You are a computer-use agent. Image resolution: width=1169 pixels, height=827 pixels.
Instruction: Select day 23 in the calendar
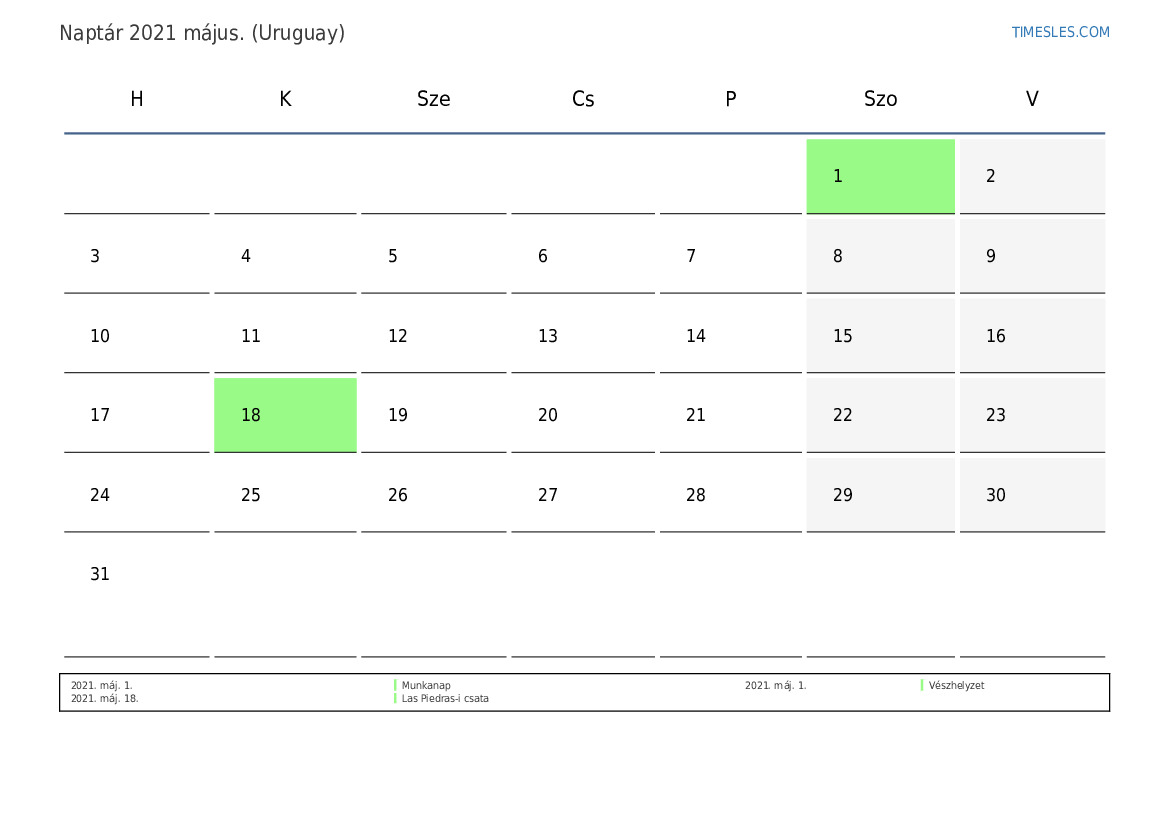pyautogui.click(x=1032, y=415)
